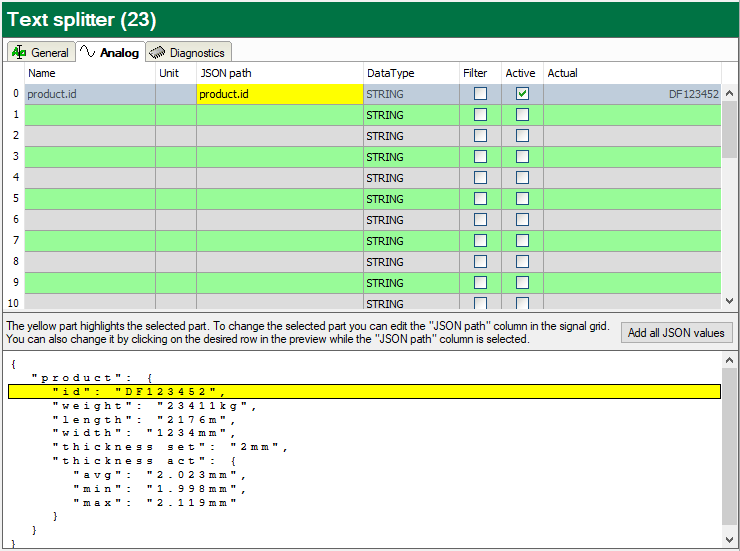Click the General tab icon

coord(19,53)
